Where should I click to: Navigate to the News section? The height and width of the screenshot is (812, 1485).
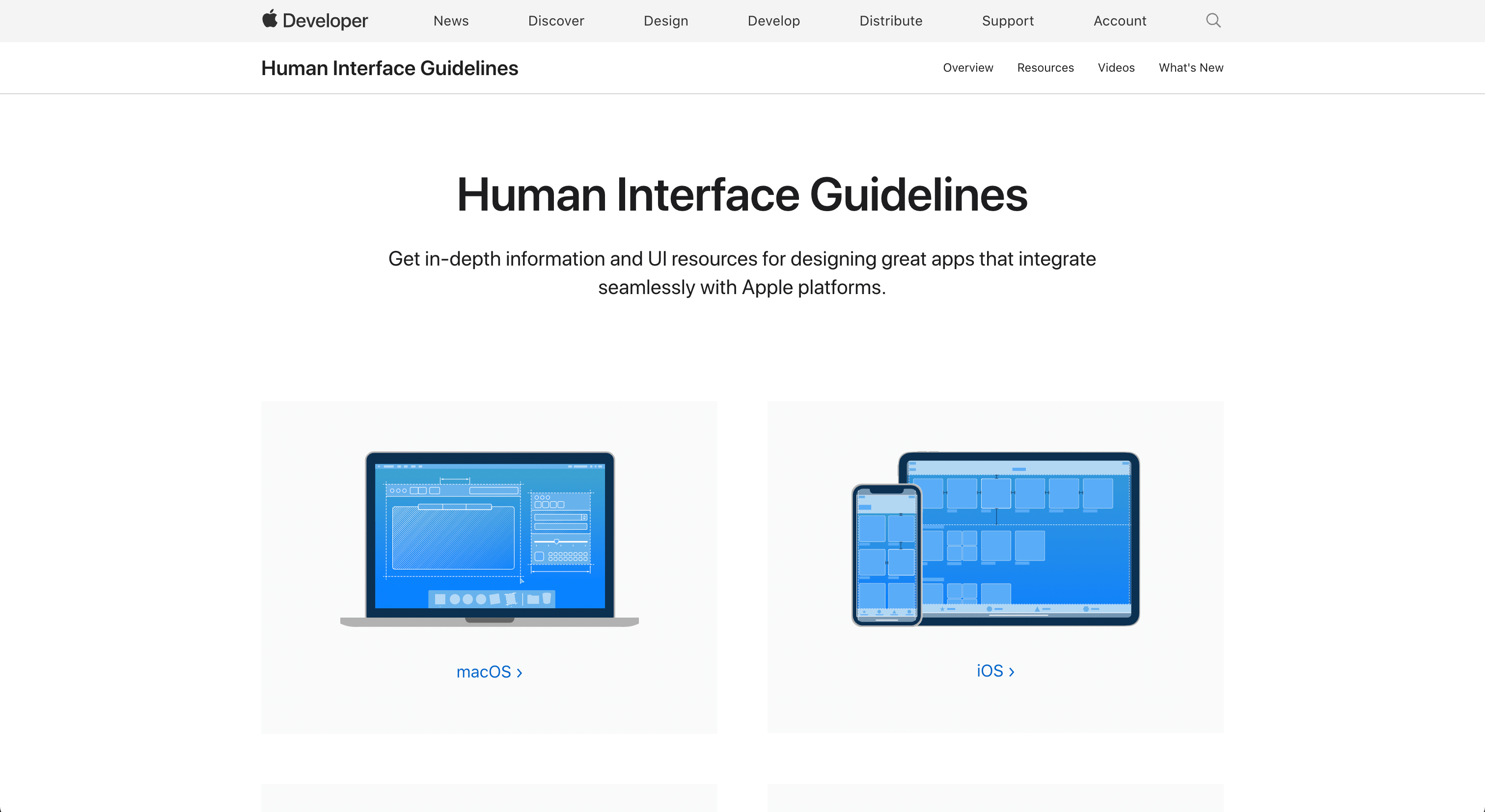[450, 20]
